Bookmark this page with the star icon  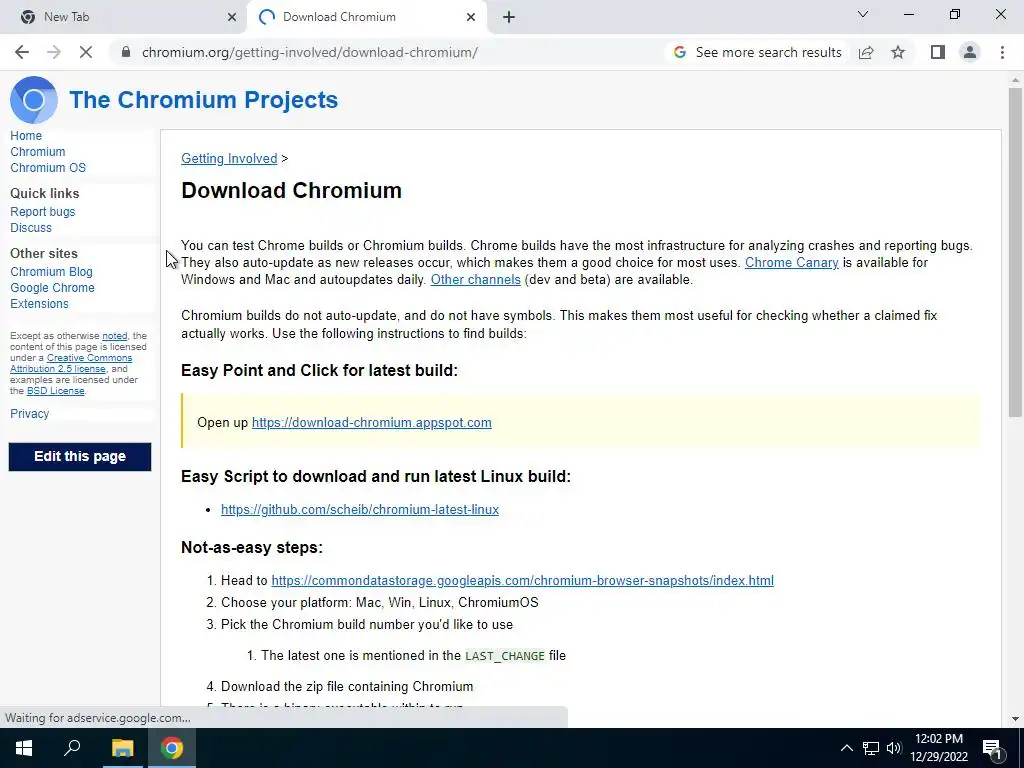[898, 52]
